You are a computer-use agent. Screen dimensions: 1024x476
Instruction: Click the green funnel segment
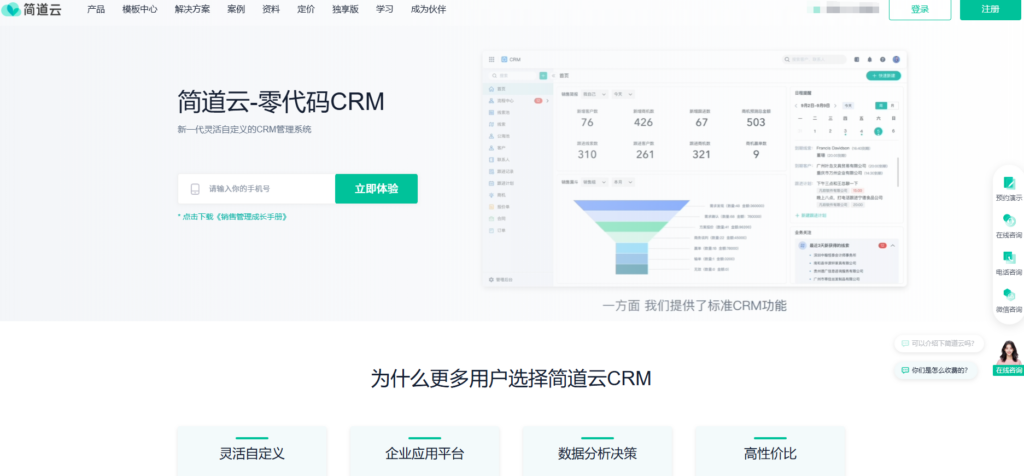tap(632, 227)
